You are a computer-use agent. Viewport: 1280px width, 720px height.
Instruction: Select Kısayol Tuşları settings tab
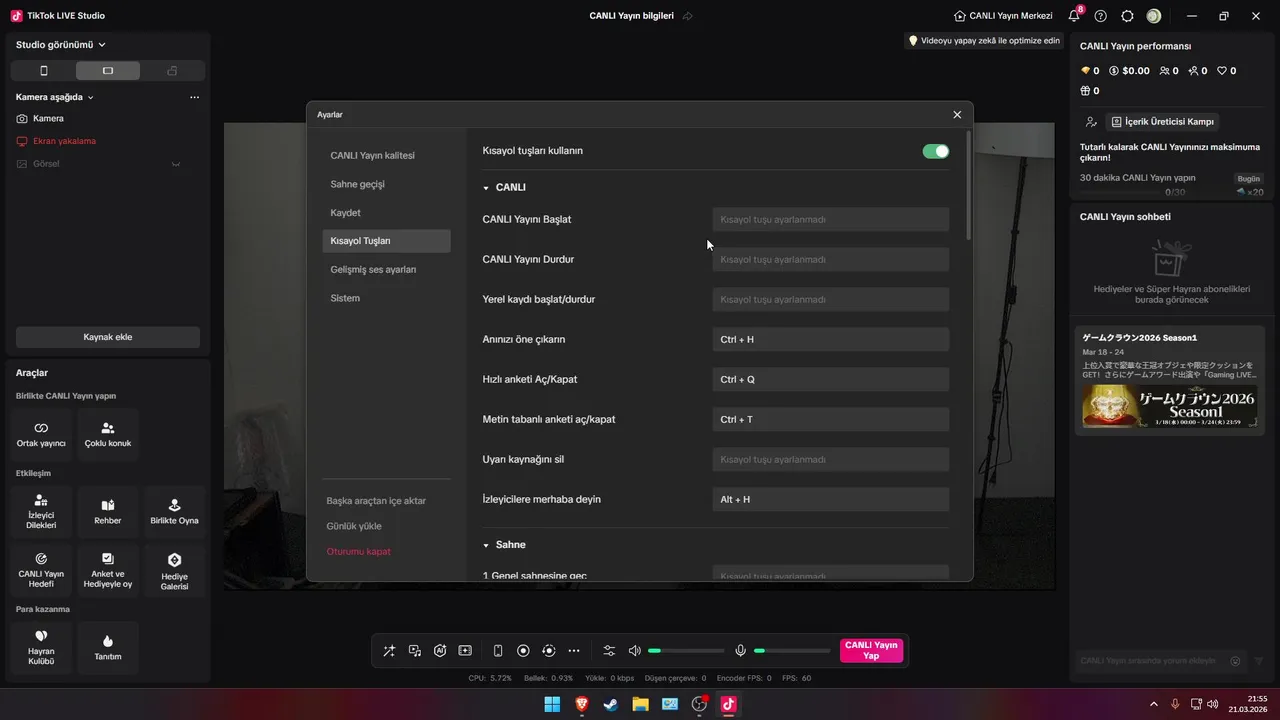[x=386, y=241]
